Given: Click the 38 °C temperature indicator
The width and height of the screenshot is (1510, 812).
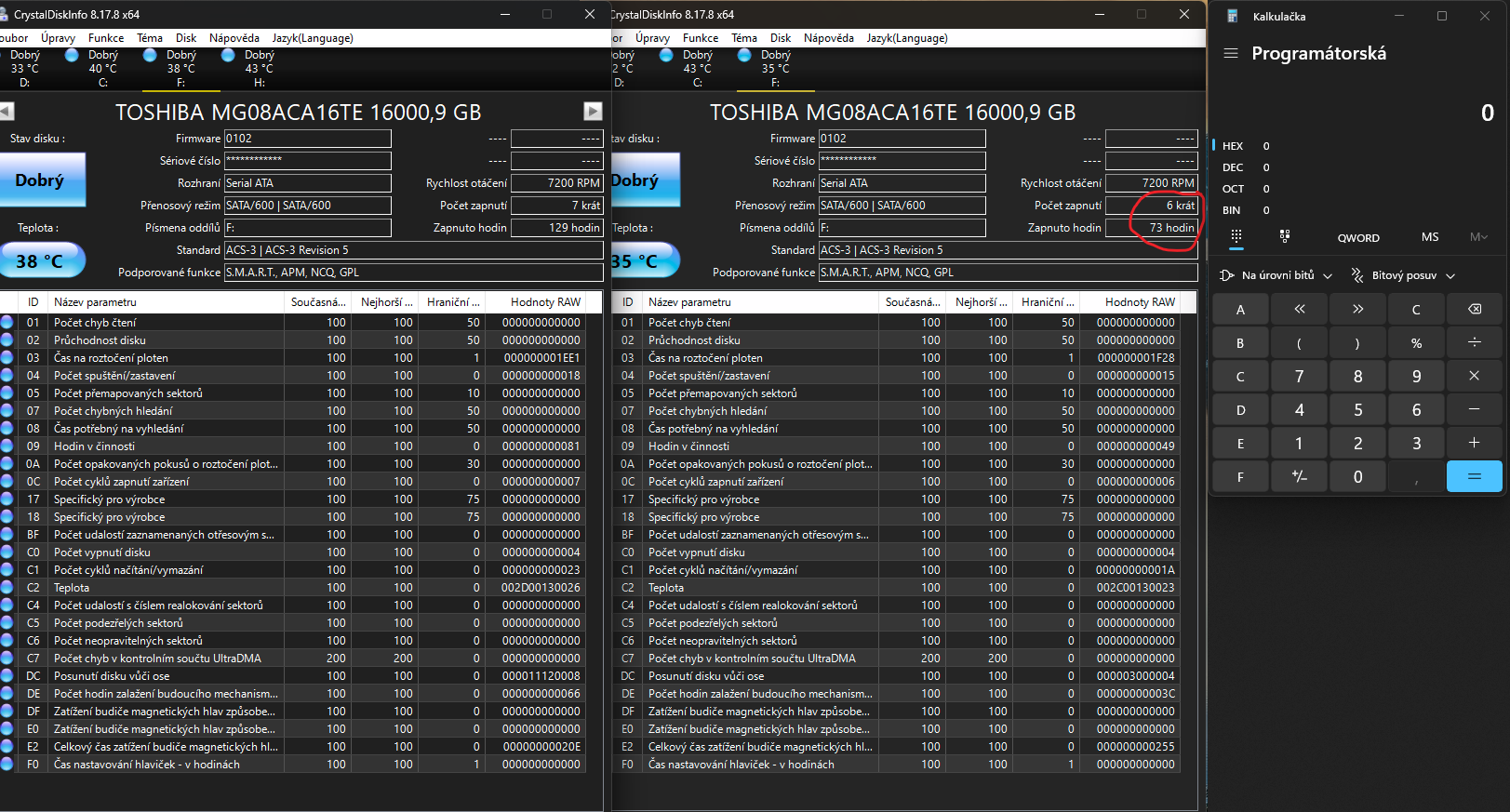Looking at the screenshot, I should pos(43,260).
